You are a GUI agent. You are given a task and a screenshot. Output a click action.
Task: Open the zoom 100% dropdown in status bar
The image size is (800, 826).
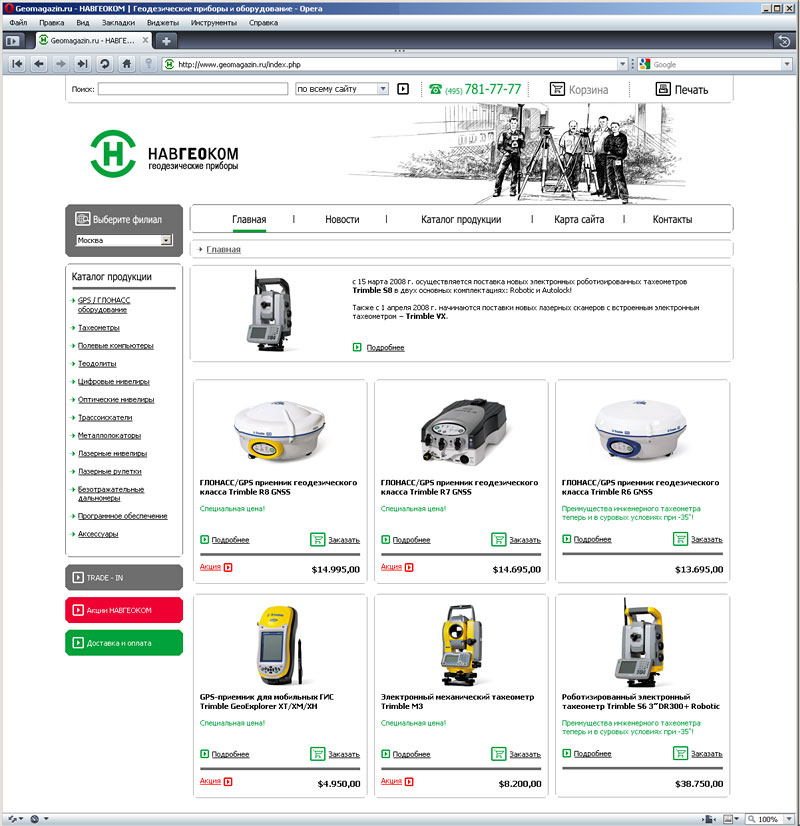point(788,819)
